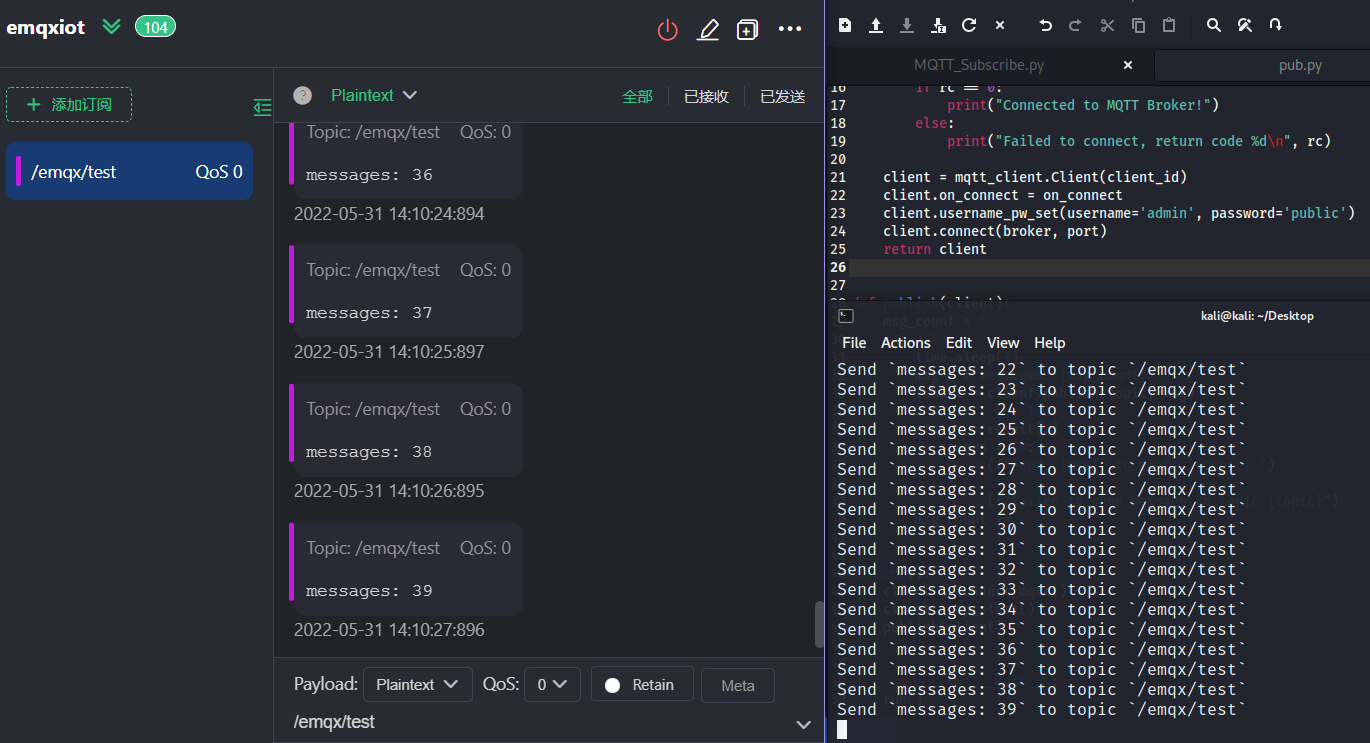This screenshot has height=743, width=1370.
Task: Click the terminal line 'Send messages: 22'
Action: (x=1042, y=370)
